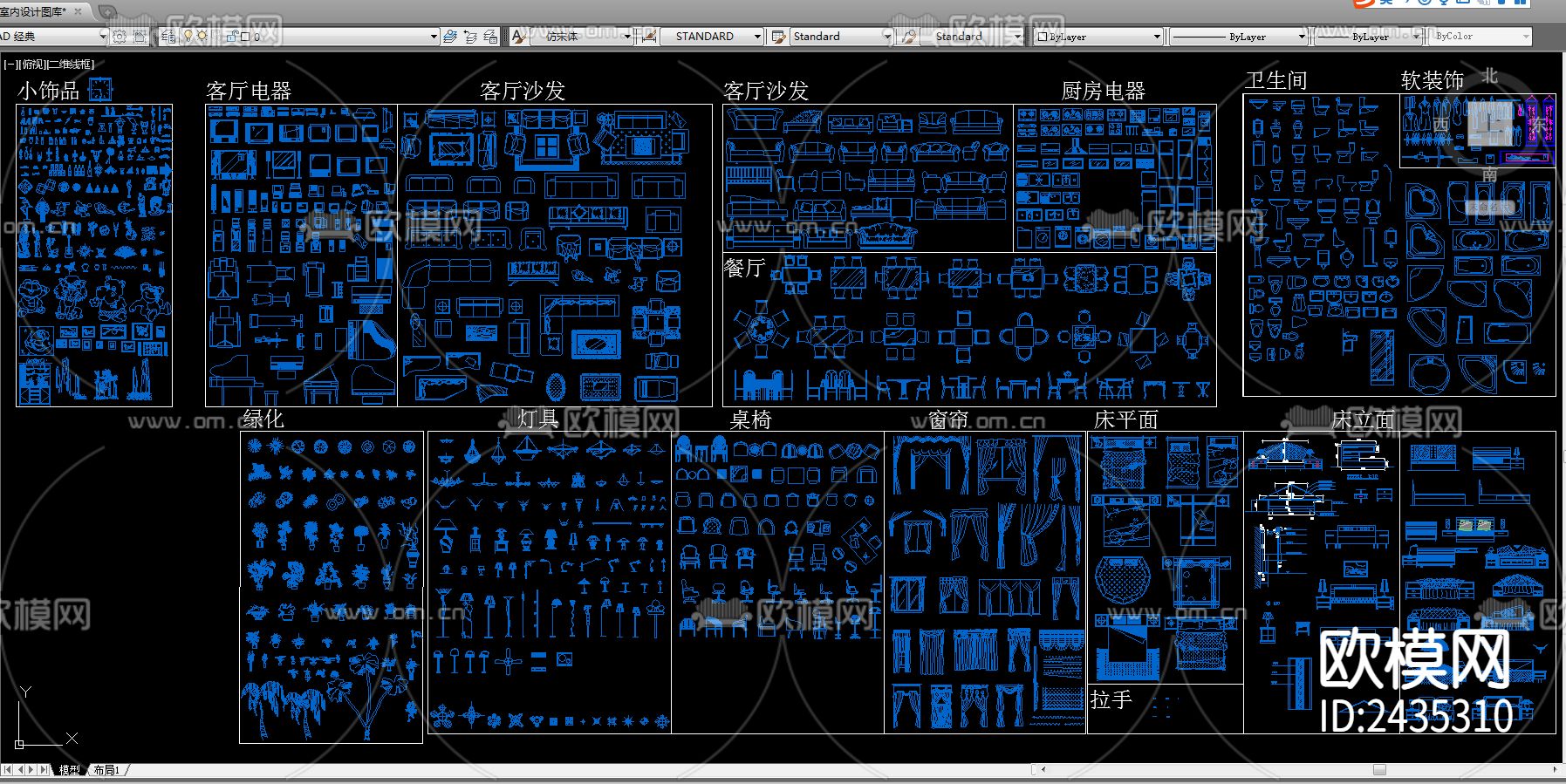Select the 客厅电器 title text
The width and height of the screenshot is (1566, 784).
pyautogui.click(x=249, y=91)
